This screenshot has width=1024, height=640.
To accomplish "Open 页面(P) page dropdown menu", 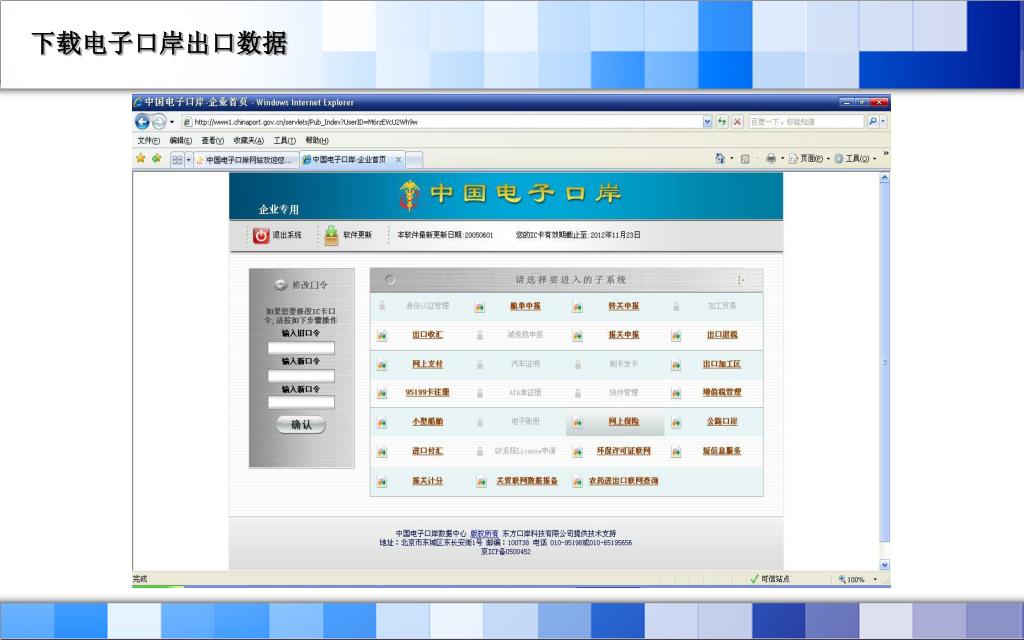I will [x=810, y=159].
